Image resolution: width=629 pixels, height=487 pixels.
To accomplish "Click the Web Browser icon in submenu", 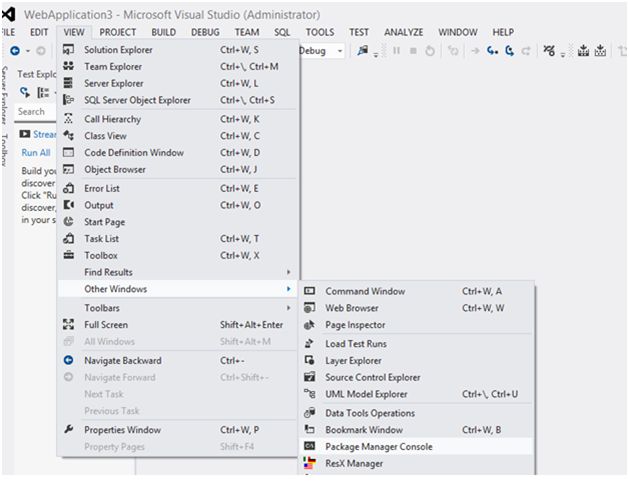I will 309,308.
